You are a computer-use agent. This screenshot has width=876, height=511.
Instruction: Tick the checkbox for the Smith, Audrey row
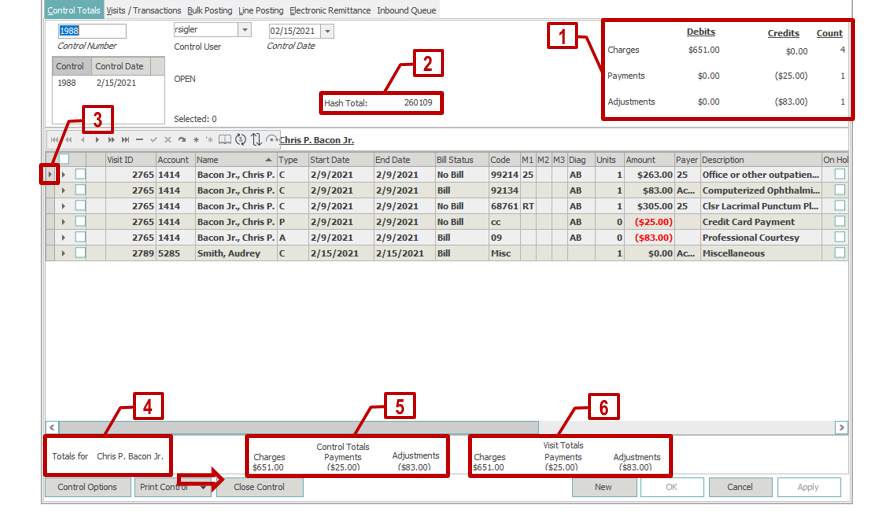click(80, 254)
